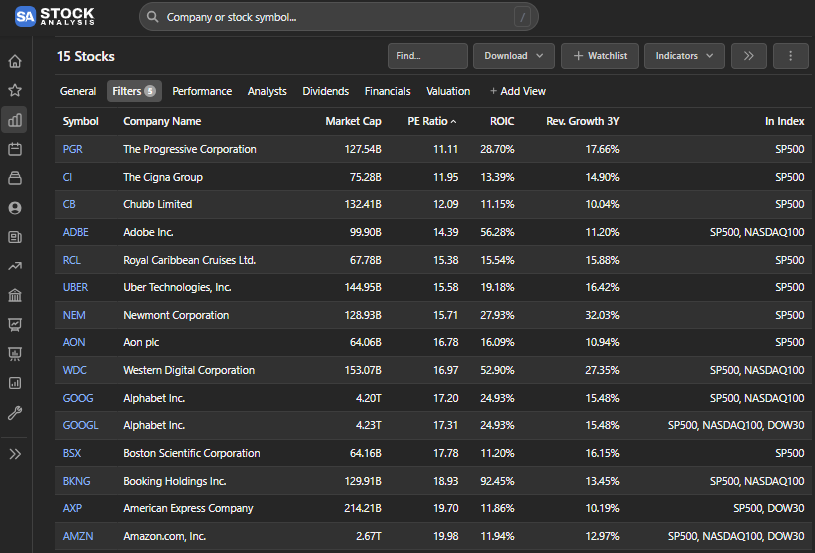
Task: Select the Filters tab
Action: (x=134, y=91)
